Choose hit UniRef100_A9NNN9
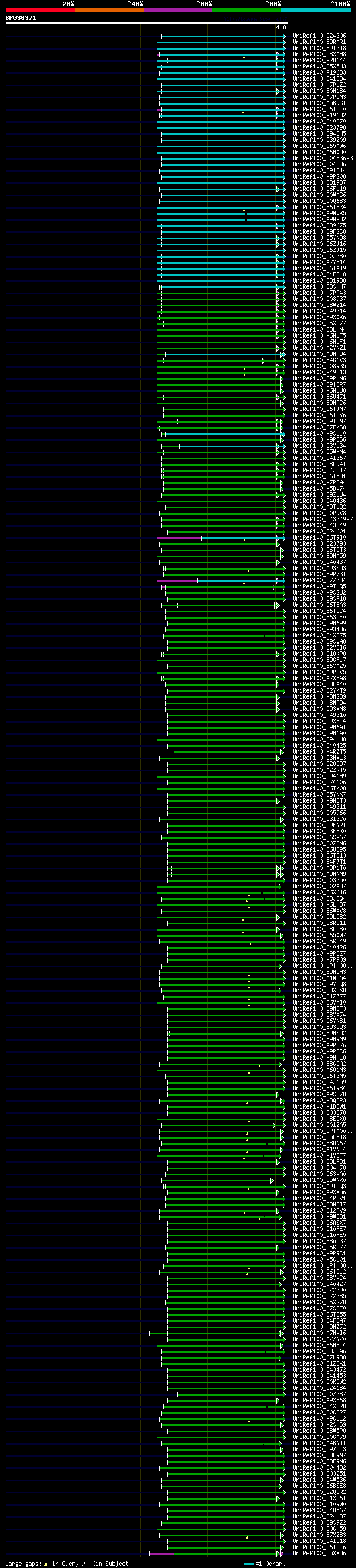Image resolution: width=356 pixels, height=1568 pixels. pyautogui.click(x=319, y=874)
